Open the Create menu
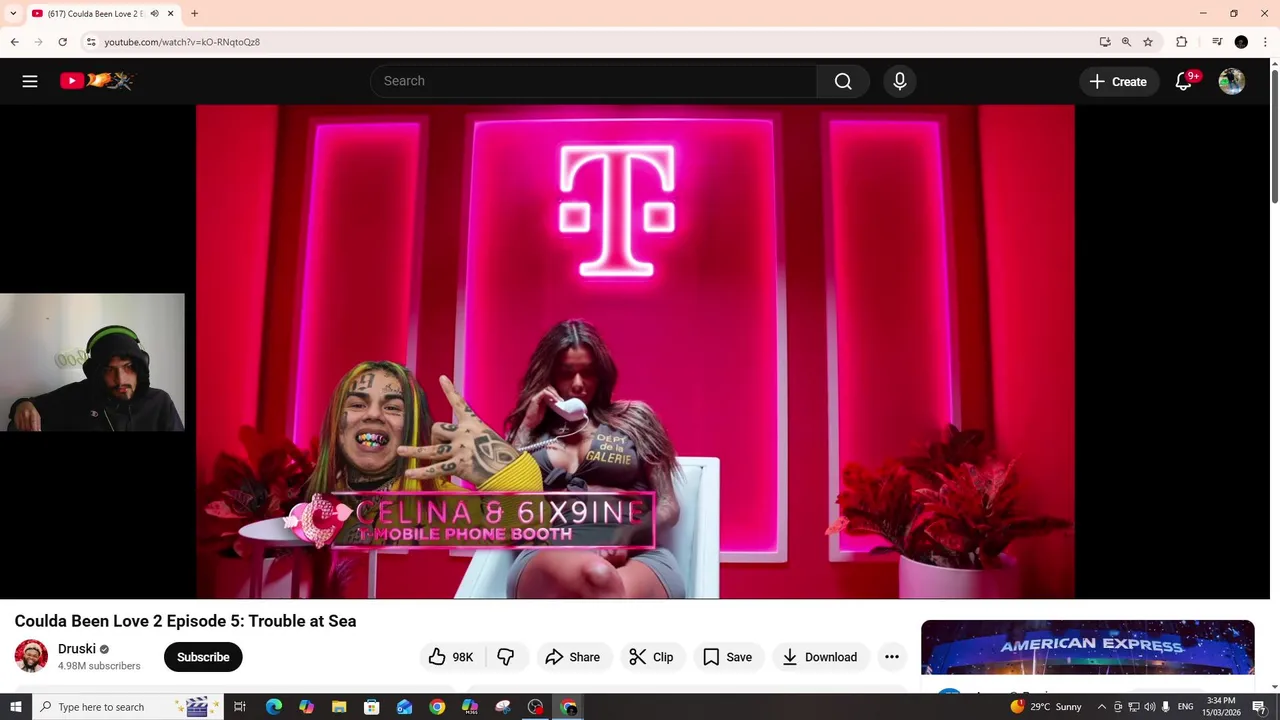1280x720 pixels. coord(1119,82)
